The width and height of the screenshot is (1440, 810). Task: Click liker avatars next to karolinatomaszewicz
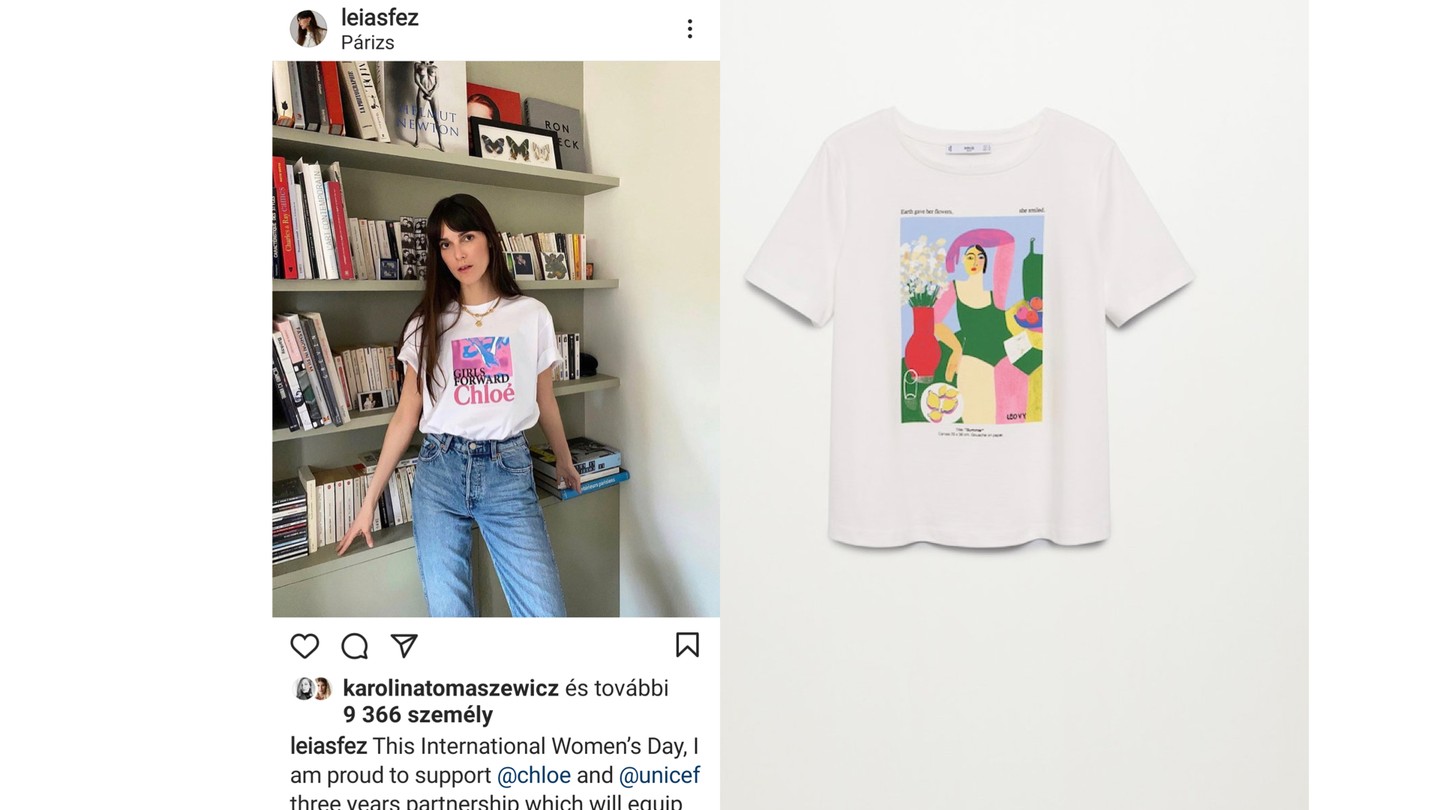312,688
